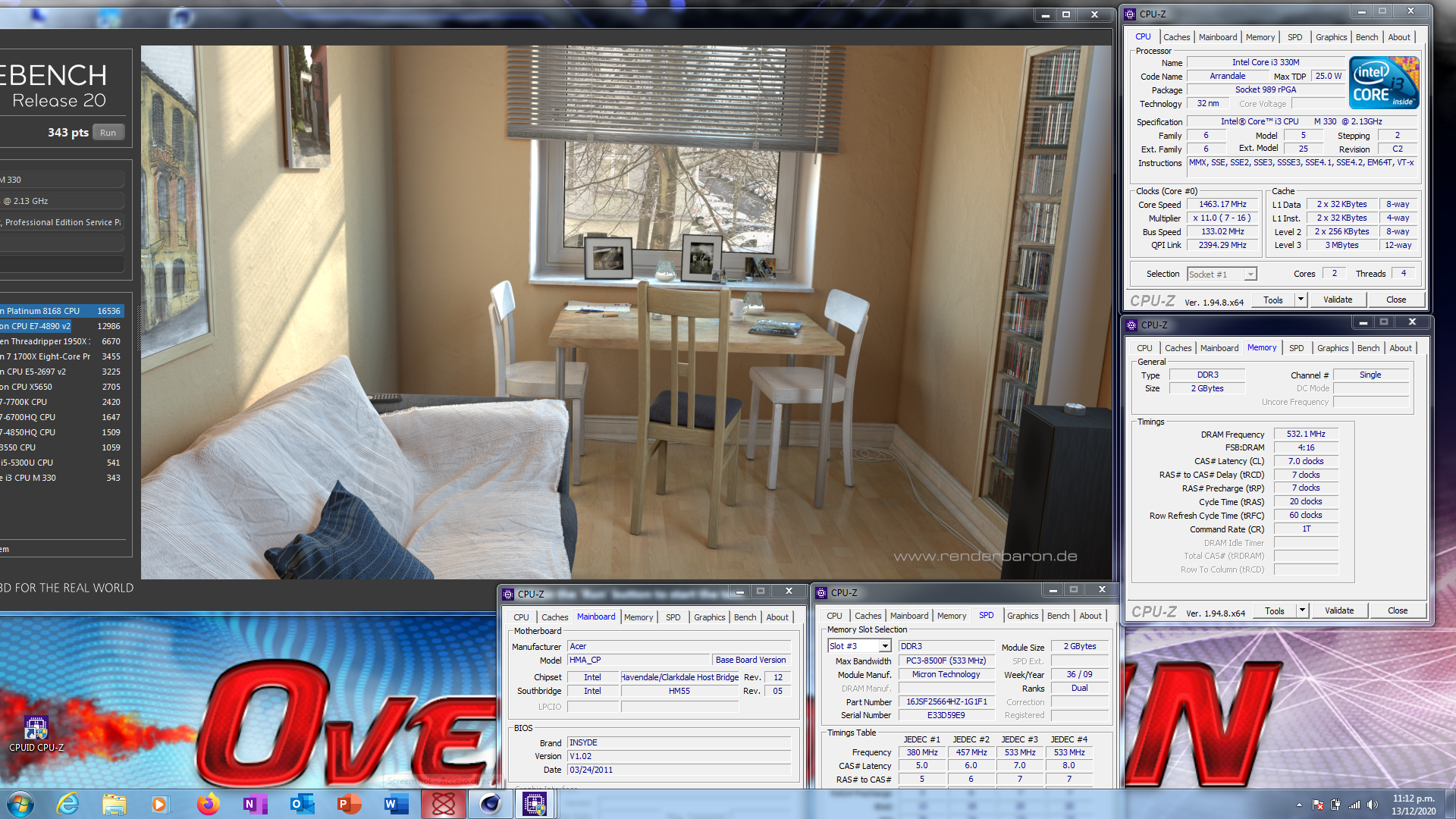Click Validate in the Memory CPU-Z window
Screen dimensions: 1456x819
1339,610
